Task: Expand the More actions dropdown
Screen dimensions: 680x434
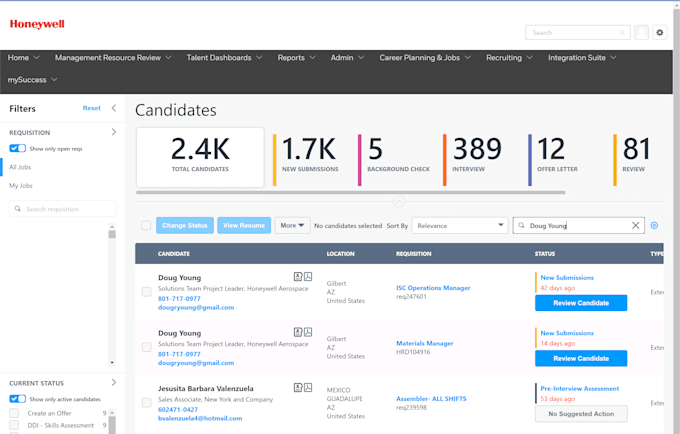Action: point(293,226)
